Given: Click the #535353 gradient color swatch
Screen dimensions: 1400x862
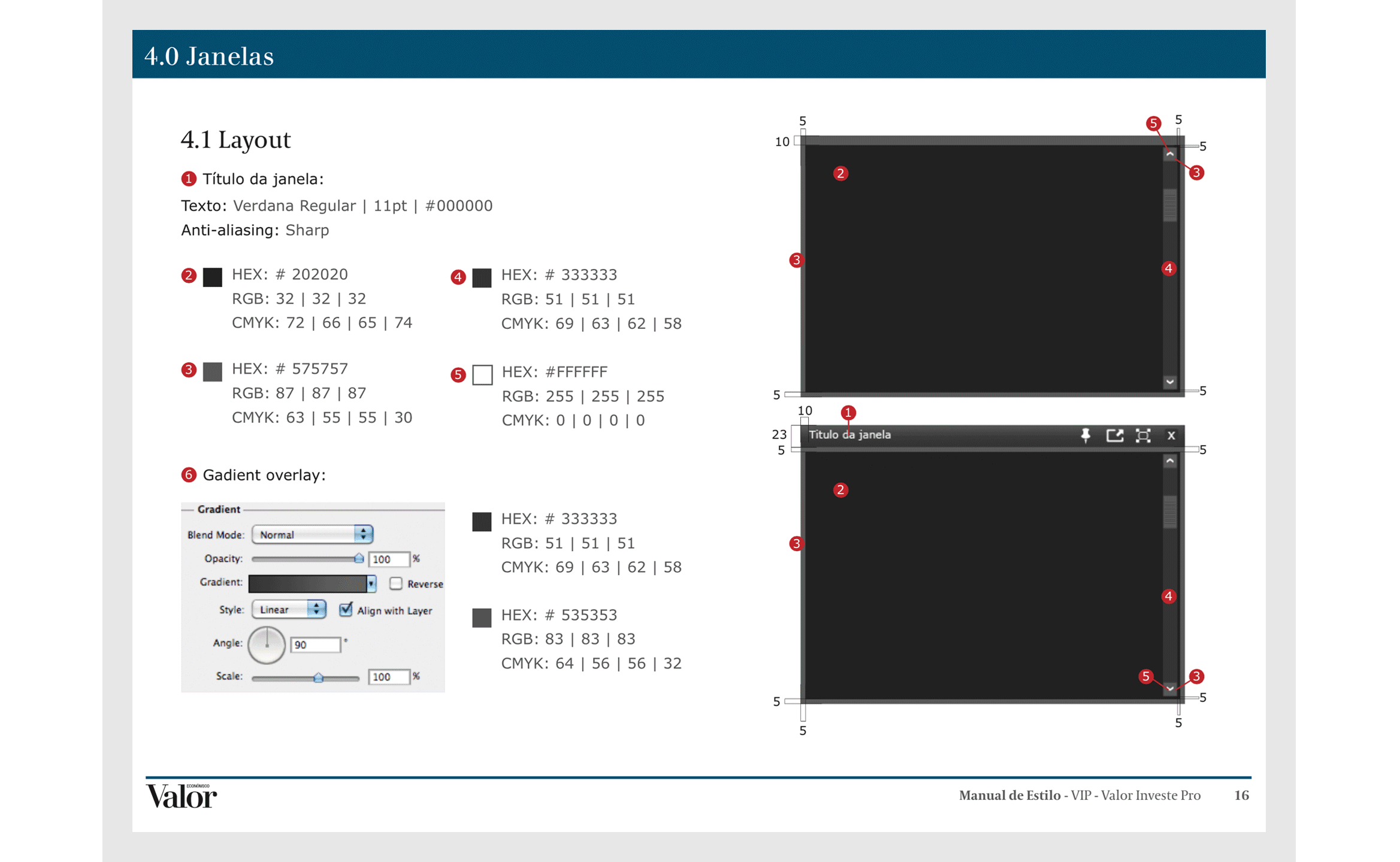Looking at the screenshot, I should click(x=482, y=618).
